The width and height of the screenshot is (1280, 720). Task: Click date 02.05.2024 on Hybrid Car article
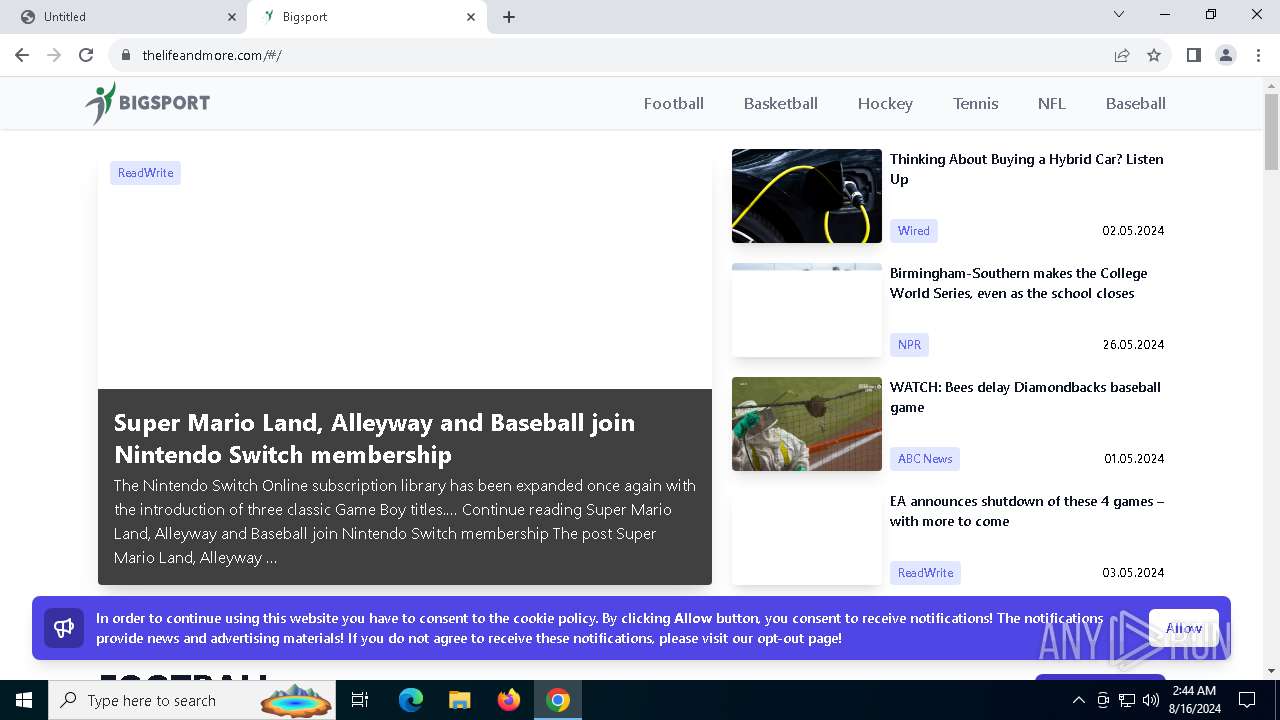(1133, 231)
